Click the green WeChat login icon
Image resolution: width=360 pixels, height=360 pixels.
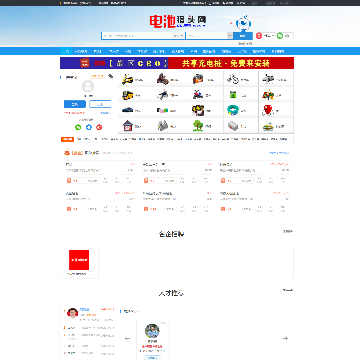78,127
